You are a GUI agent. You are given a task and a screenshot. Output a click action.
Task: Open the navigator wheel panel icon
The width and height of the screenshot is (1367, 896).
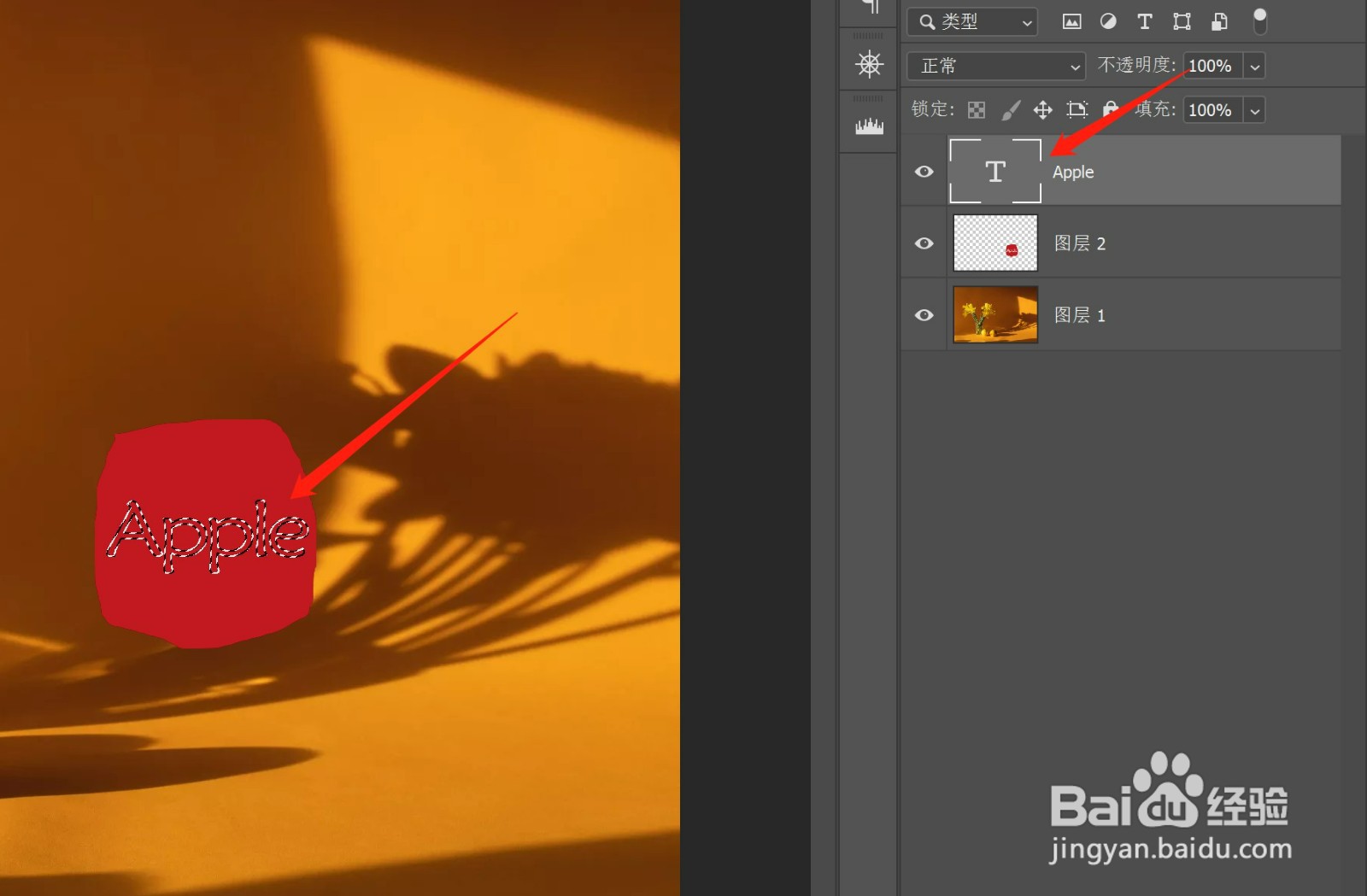coord(869,64)
